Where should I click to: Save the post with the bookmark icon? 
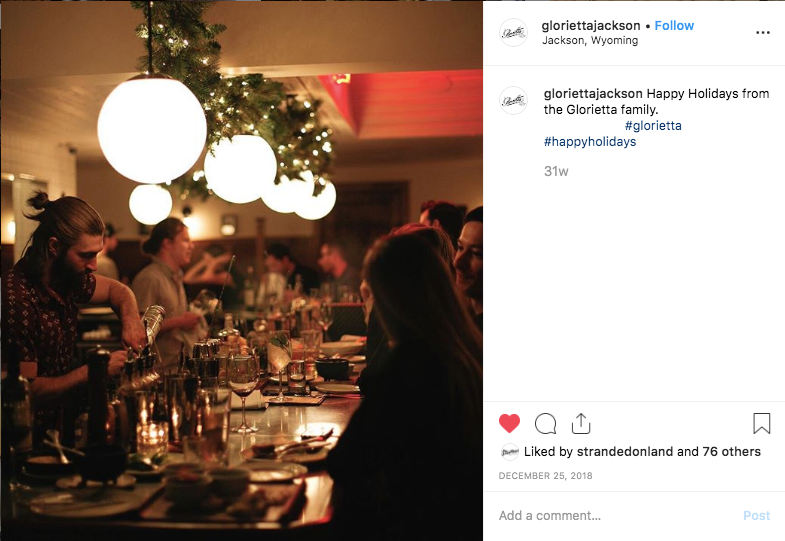761,423
